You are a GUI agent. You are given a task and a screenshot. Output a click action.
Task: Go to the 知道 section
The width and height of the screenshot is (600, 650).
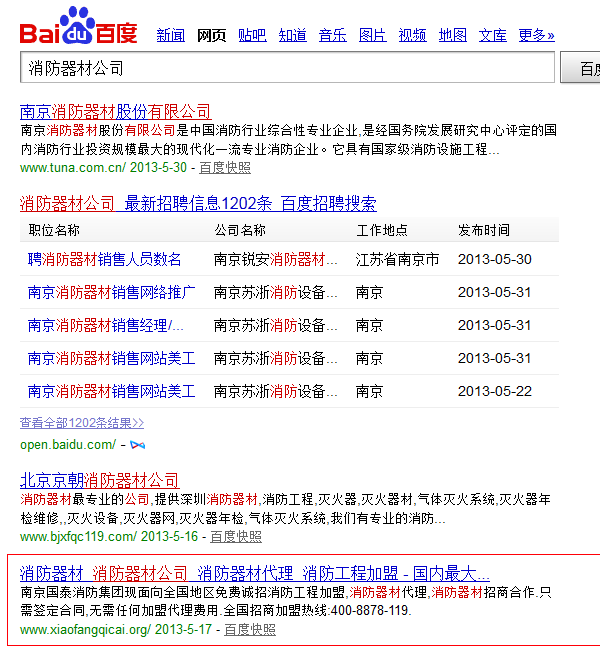[292, 36]
